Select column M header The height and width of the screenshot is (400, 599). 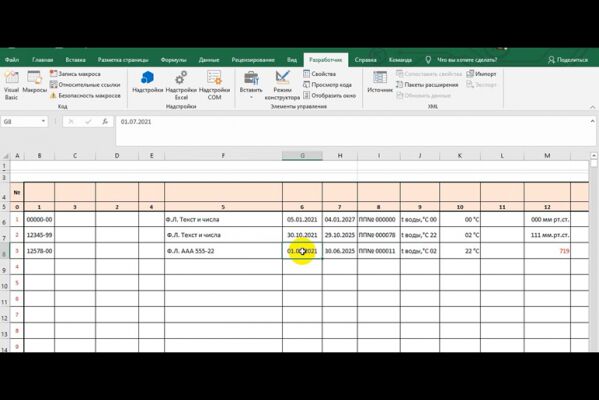click(x=547, y=155)
